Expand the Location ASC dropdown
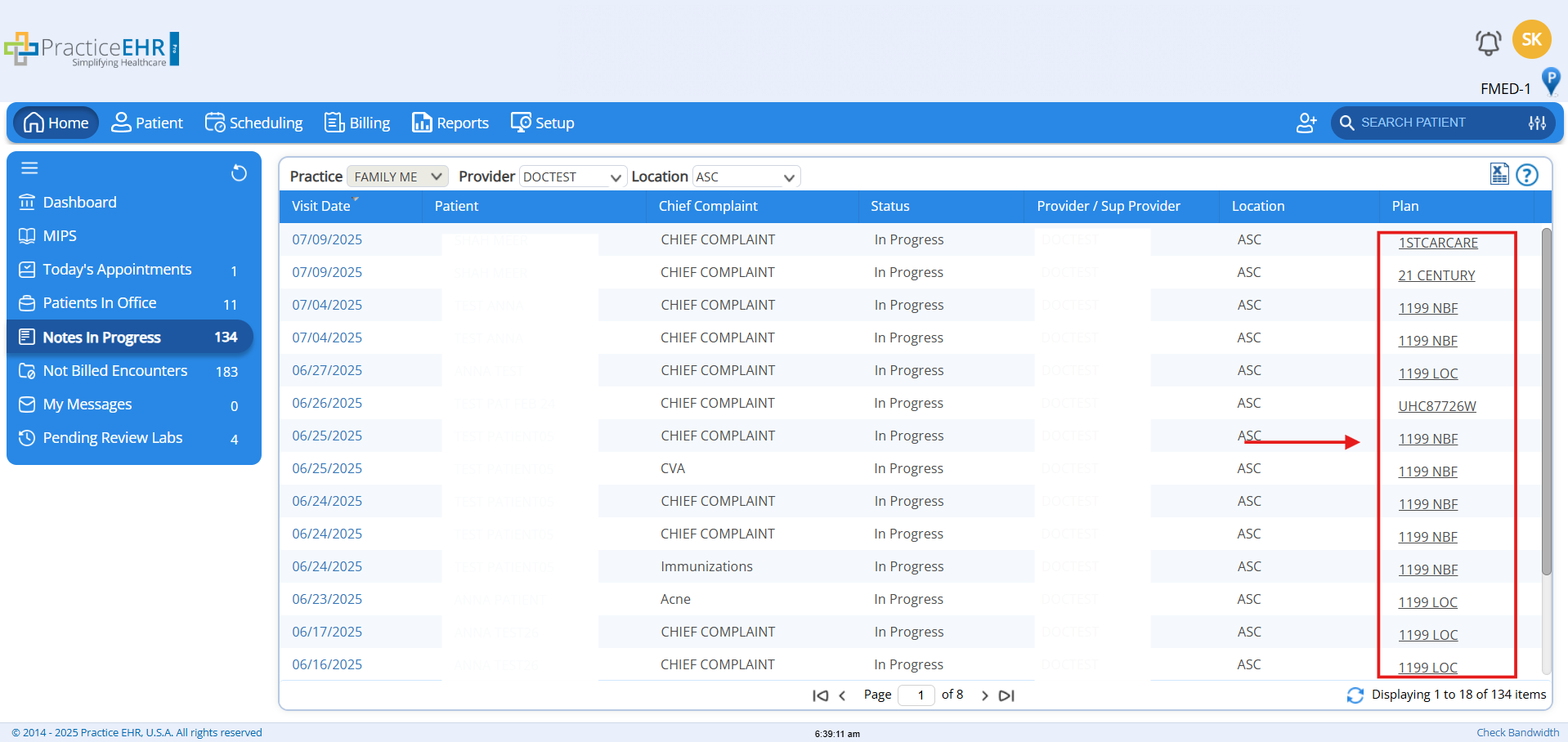The image size is (1568, 742). (746, 177)
